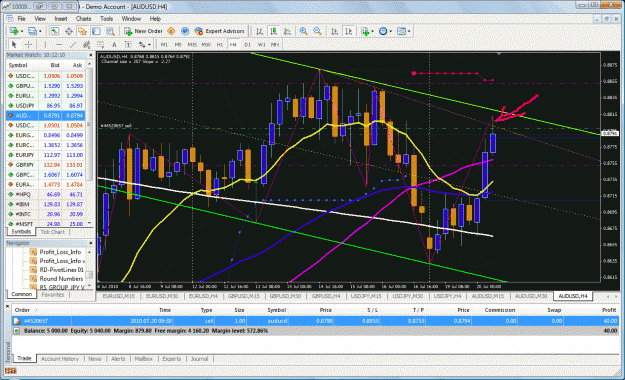Sort orders by Profit column header
Screen dimensions: 625x380
pos(609,310)
